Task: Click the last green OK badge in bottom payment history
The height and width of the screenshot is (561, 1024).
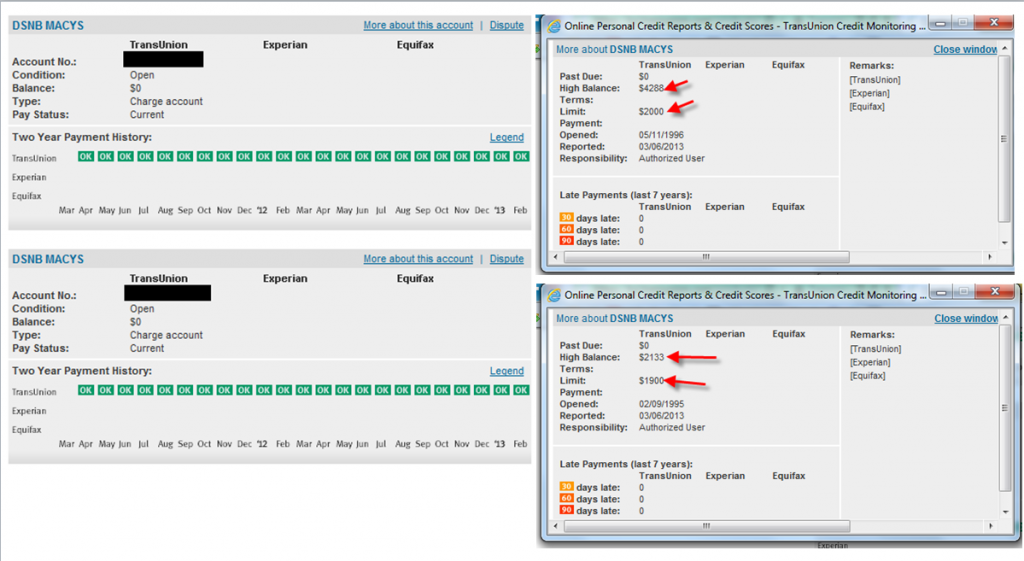Action: [521, 390]
